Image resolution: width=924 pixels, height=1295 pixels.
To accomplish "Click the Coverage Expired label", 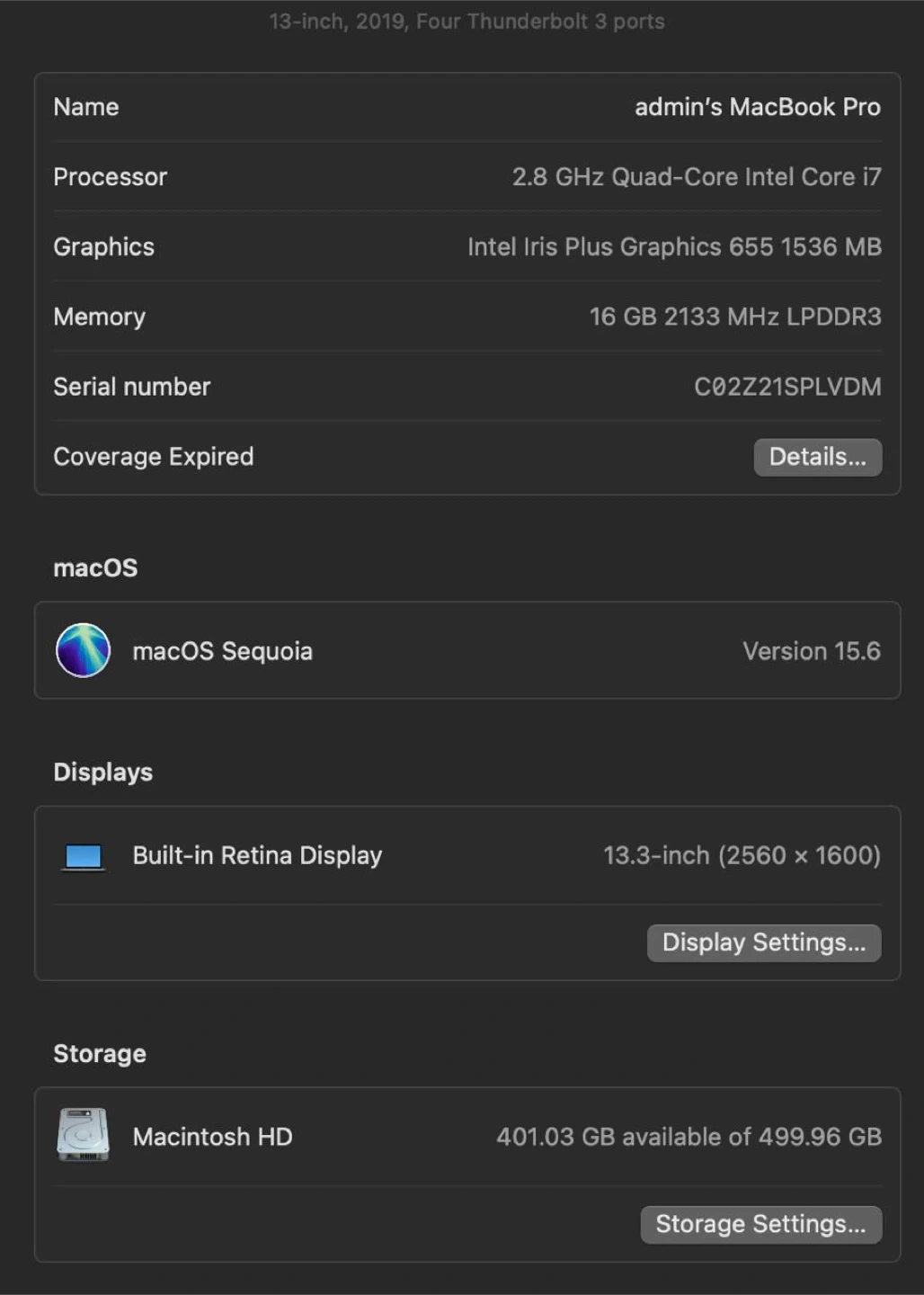I will click(154, 457).
